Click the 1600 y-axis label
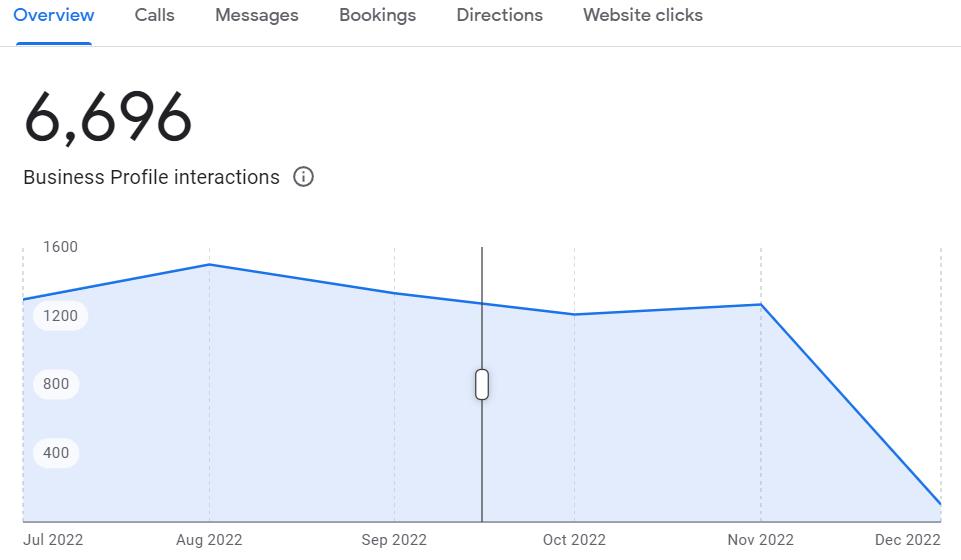 [60, 247]
